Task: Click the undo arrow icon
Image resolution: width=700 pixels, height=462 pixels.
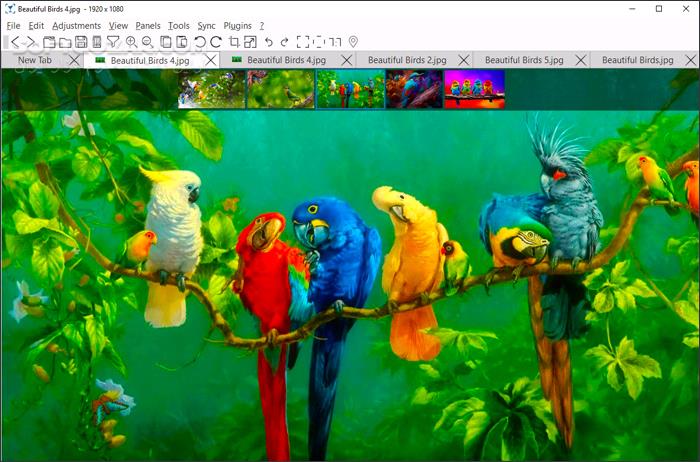Action: (268, 42)
